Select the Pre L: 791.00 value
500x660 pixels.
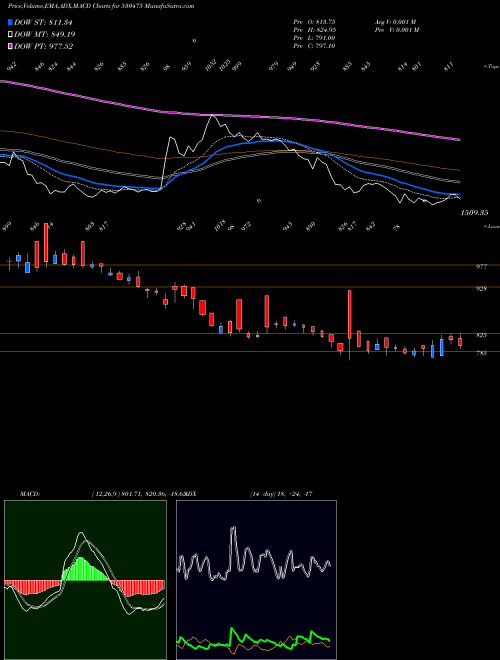314,38
